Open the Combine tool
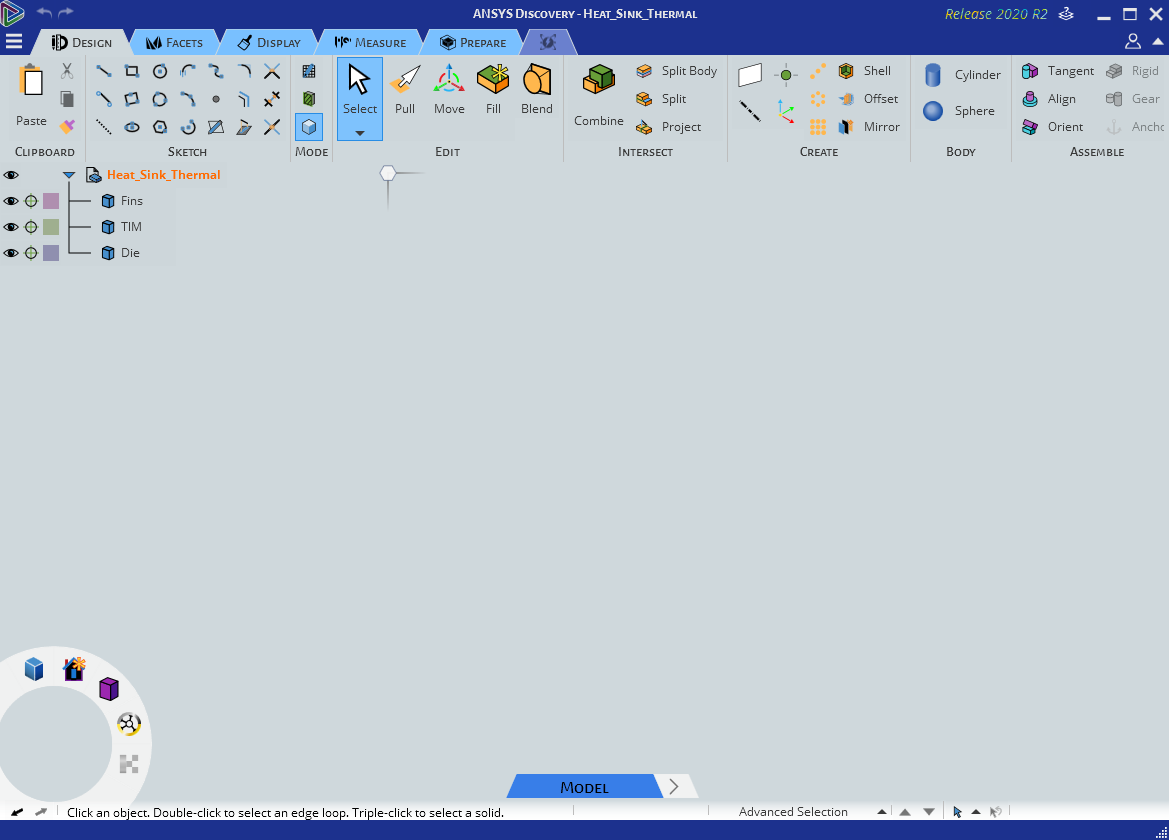This screenshot has width=1169, height=840. [x=599, y=95]
